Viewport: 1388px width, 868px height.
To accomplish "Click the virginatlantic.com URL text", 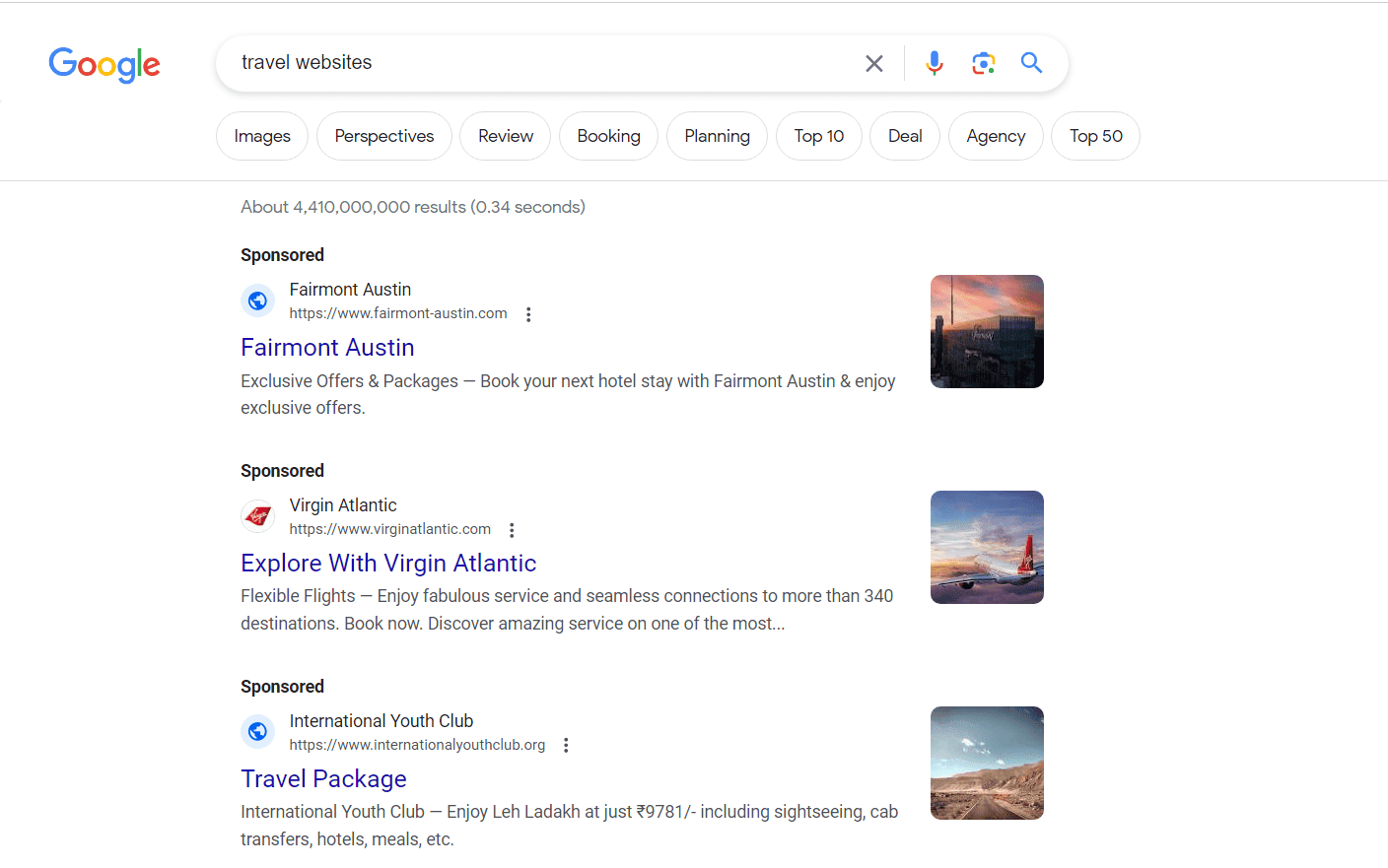I will coord(390,529).
